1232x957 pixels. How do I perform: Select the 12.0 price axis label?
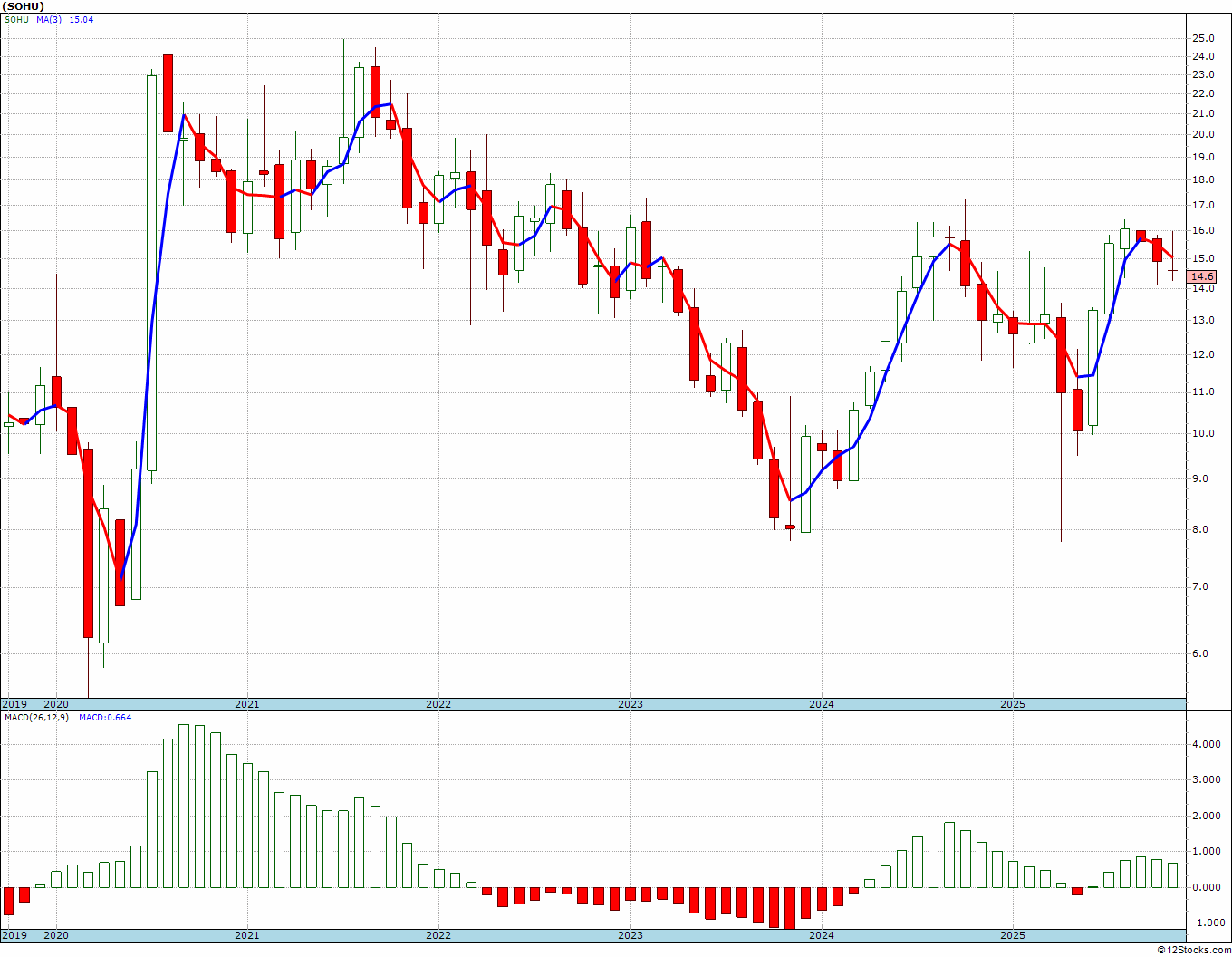(x=1204, y=354)
